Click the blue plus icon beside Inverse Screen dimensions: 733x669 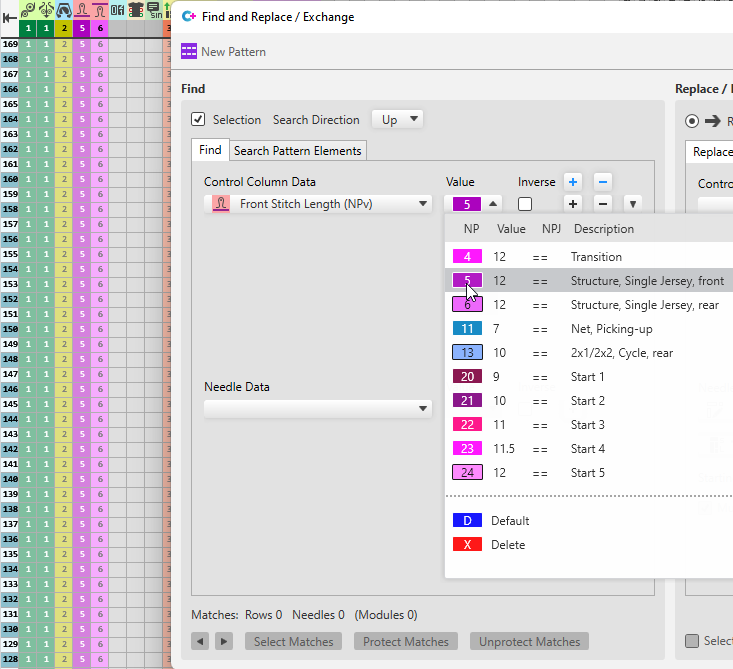click(573, 182)
